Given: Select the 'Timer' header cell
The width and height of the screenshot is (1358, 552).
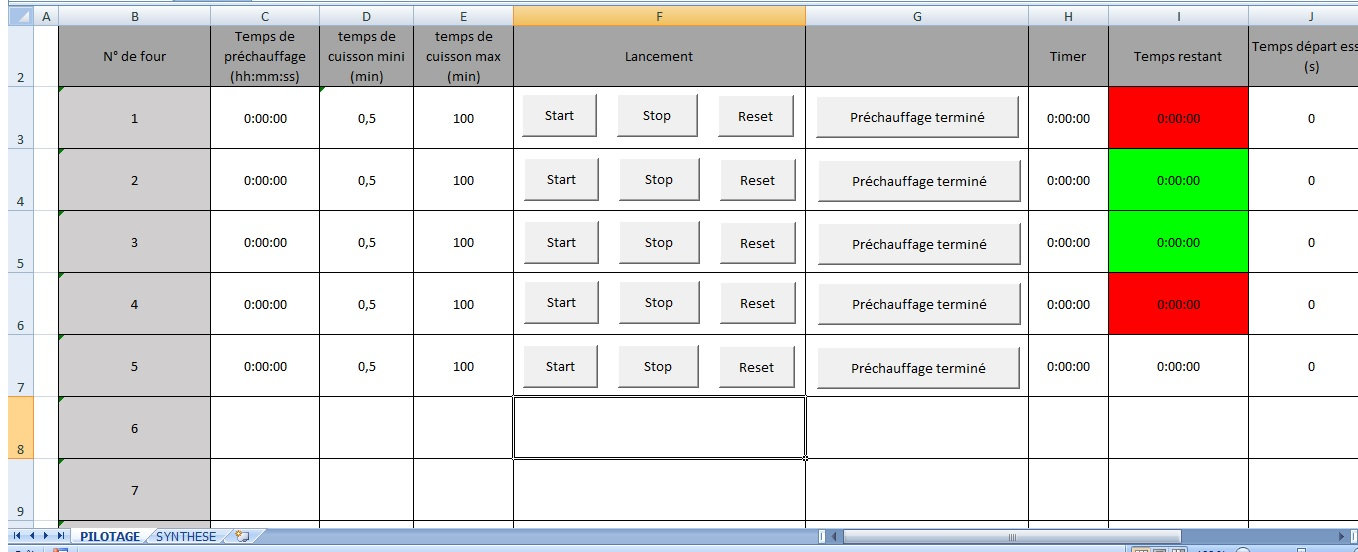Looking at the screenshot, I should tap(1068, 57).
